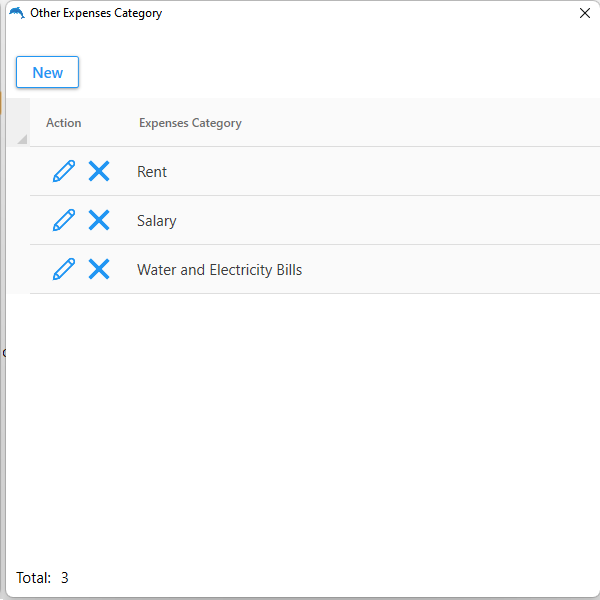Select the Water and Electricity row header
Viewport: 600px width, 600px height.
(x=18, y=269)
